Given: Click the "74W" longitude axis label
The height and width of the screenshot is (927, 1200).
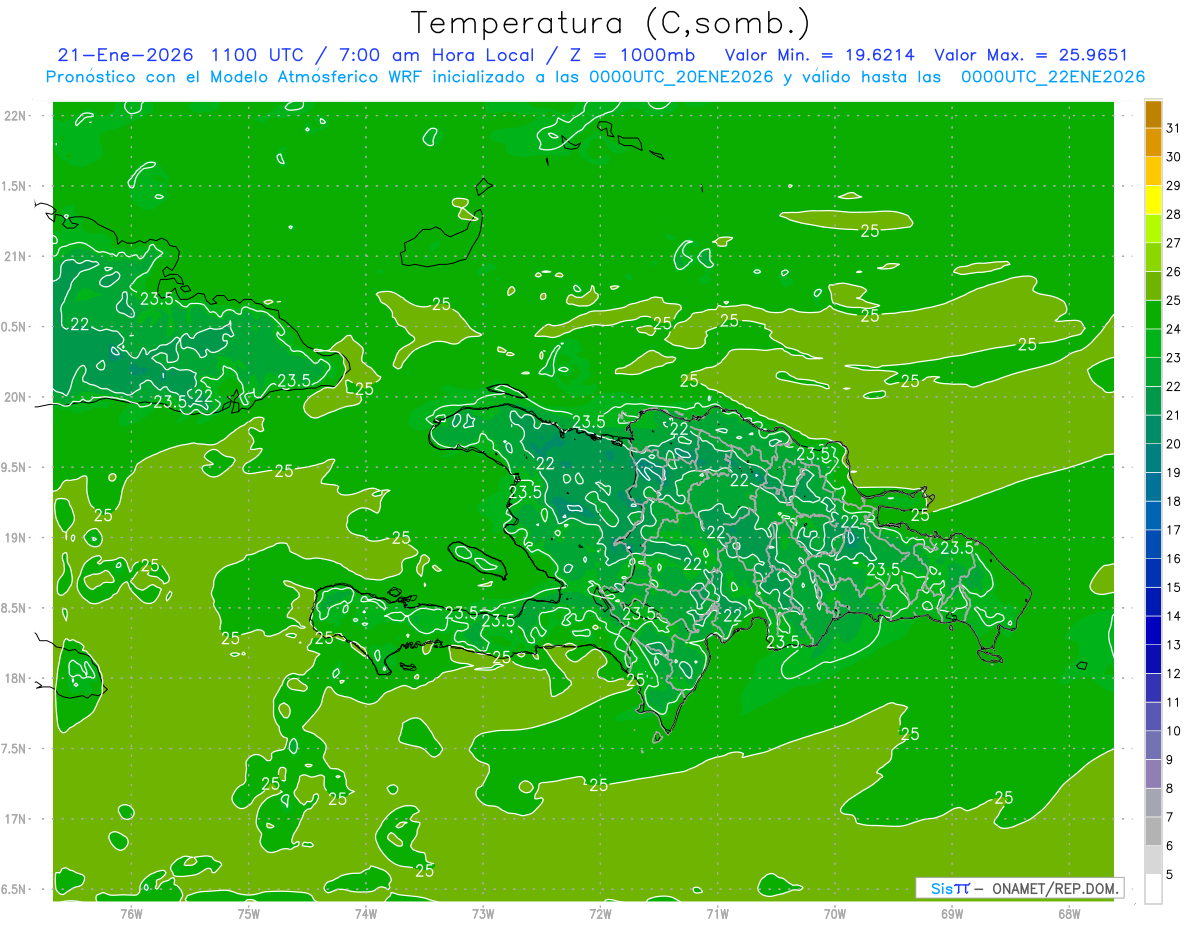Looking at the screenshot, I should pos(365,914).
